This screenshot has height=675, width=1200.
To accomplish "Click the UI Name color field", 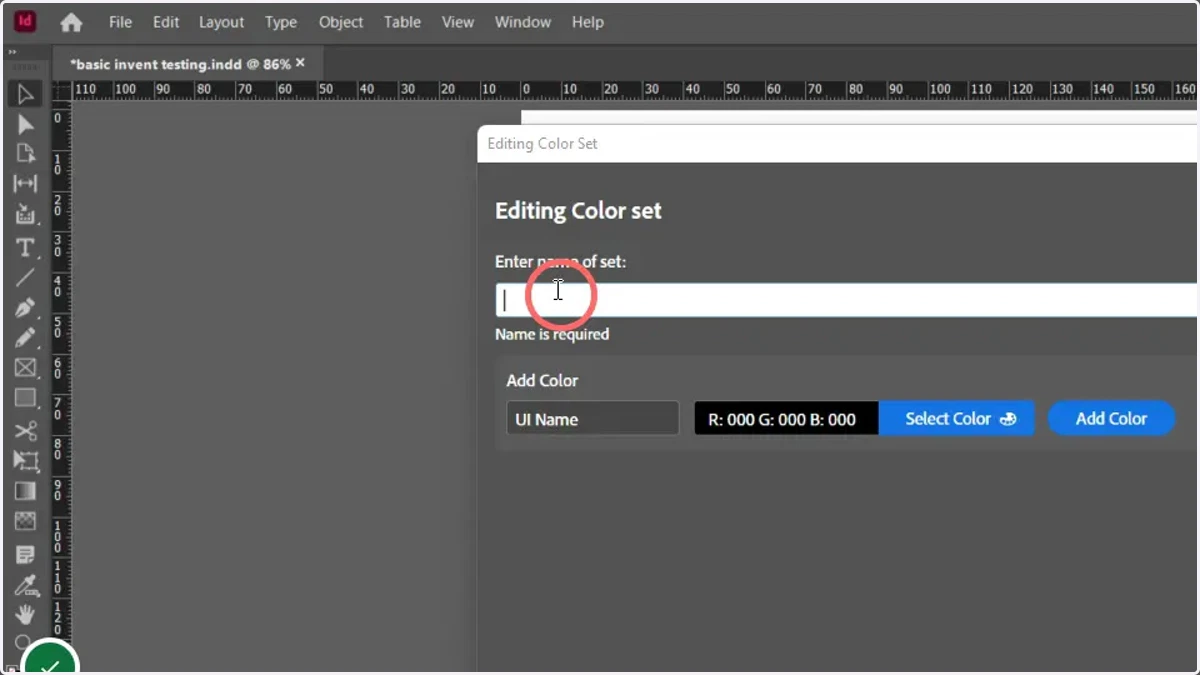I will point(592,419).
